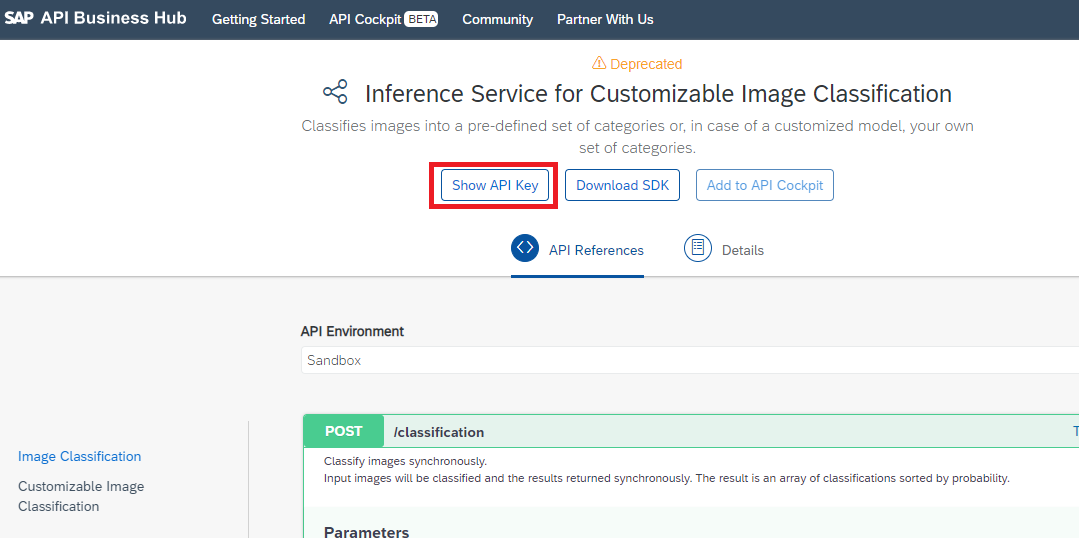Click the Download SDK button
The width and height of the screenshot is (1079, 538).
click(622, 185)
